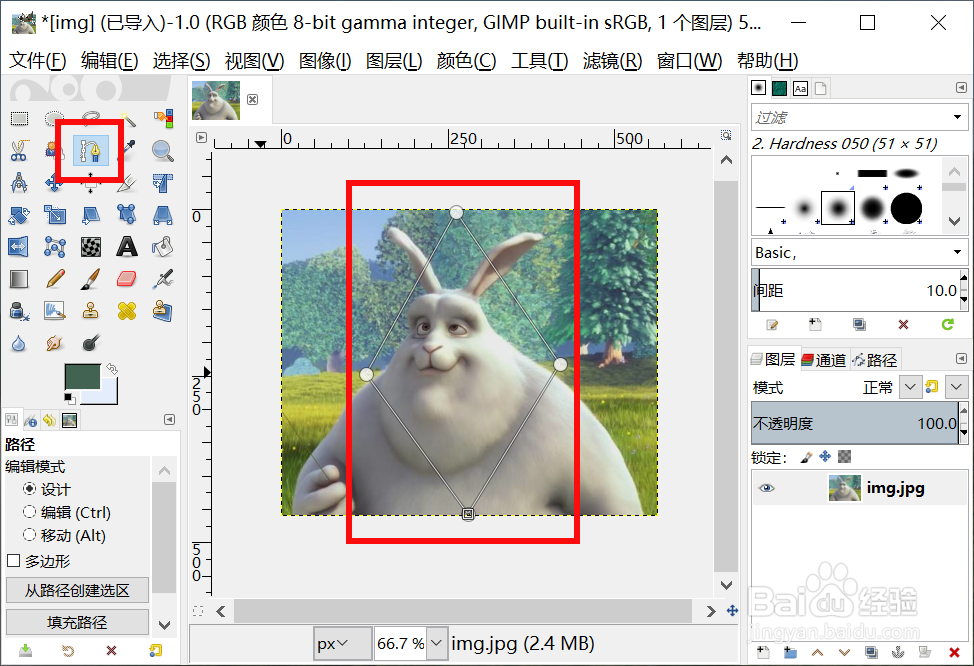974x666 pixels.
Task: Click the dark green foreground color swatch
Action: coord(82,377)
